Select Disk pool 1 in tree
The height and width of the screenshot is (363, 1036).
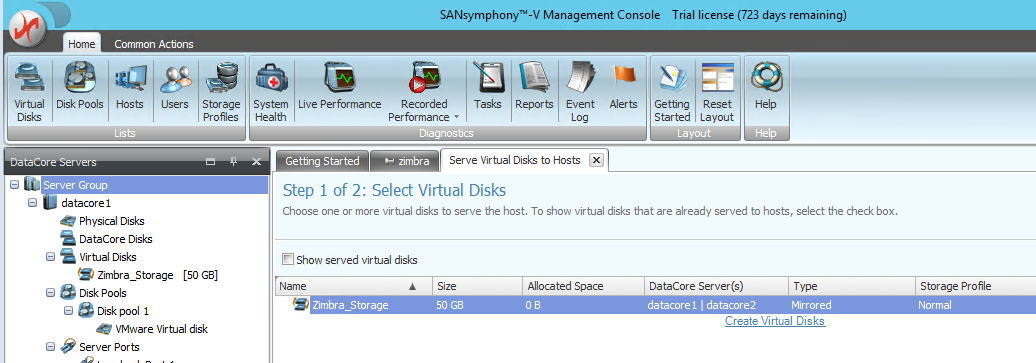[123, 310]
